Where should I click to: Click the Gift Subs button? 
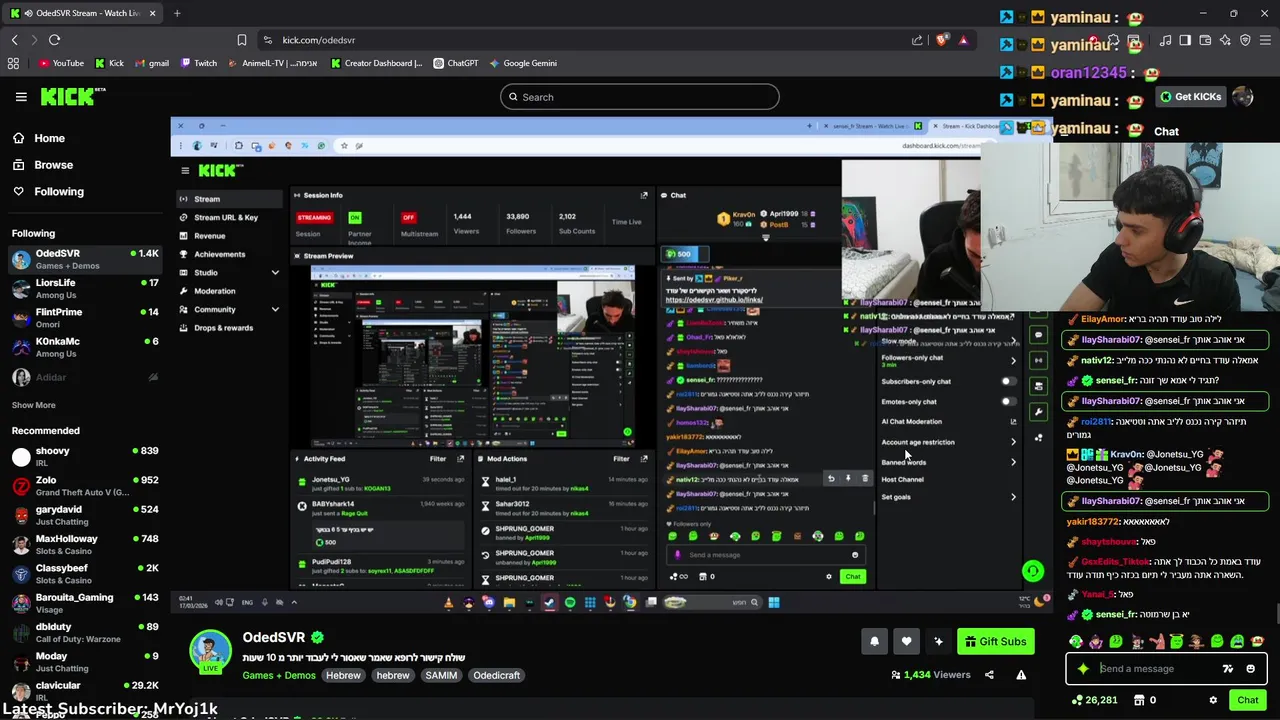point(995,642)
